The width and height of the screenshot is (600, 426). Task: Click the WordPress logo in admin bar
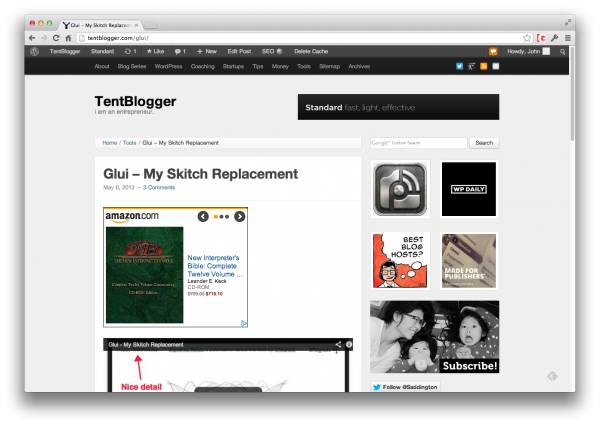click(34, 51)
